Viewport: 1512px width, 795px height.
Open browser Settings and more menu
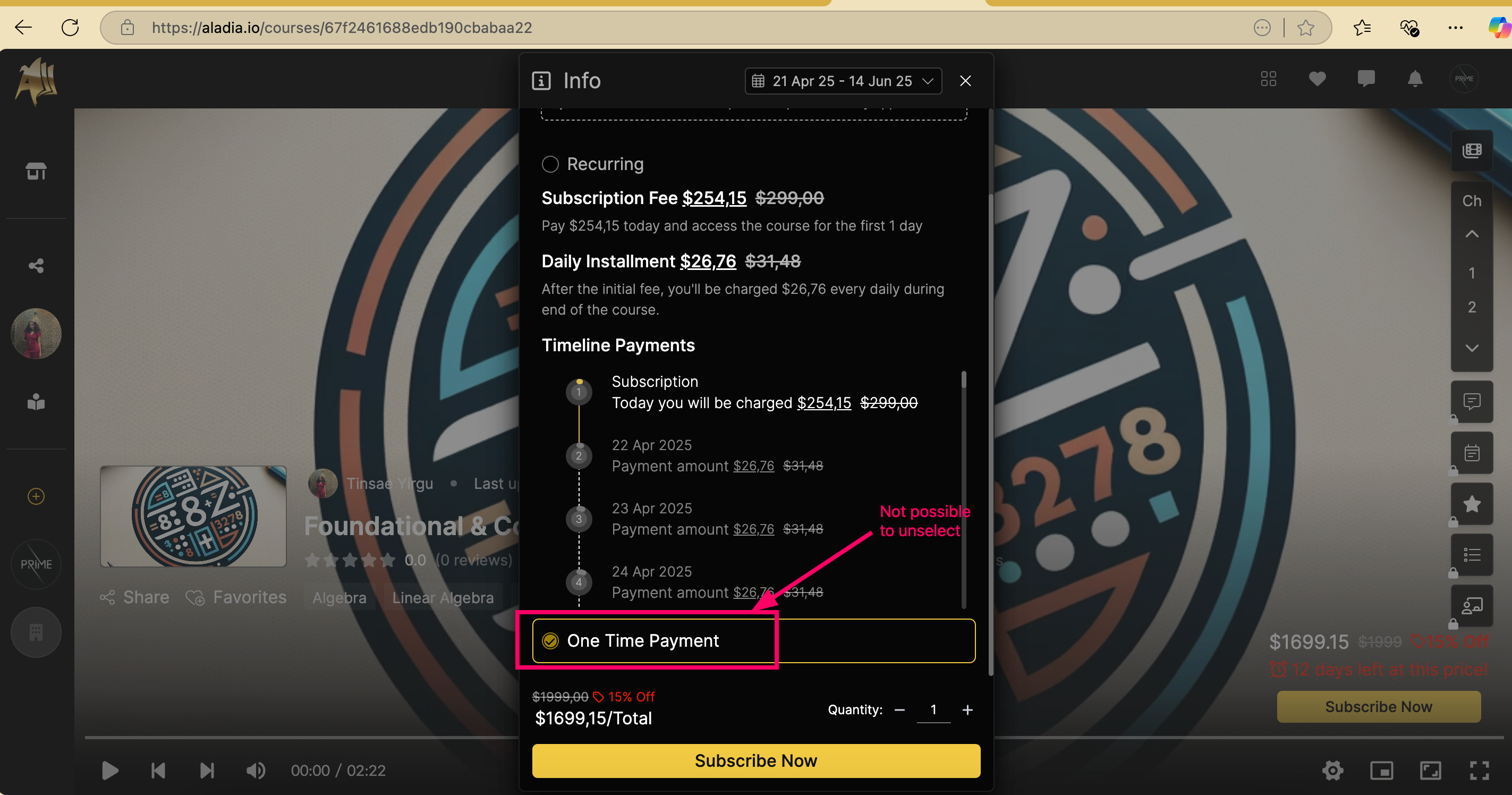coord(1456,28)
